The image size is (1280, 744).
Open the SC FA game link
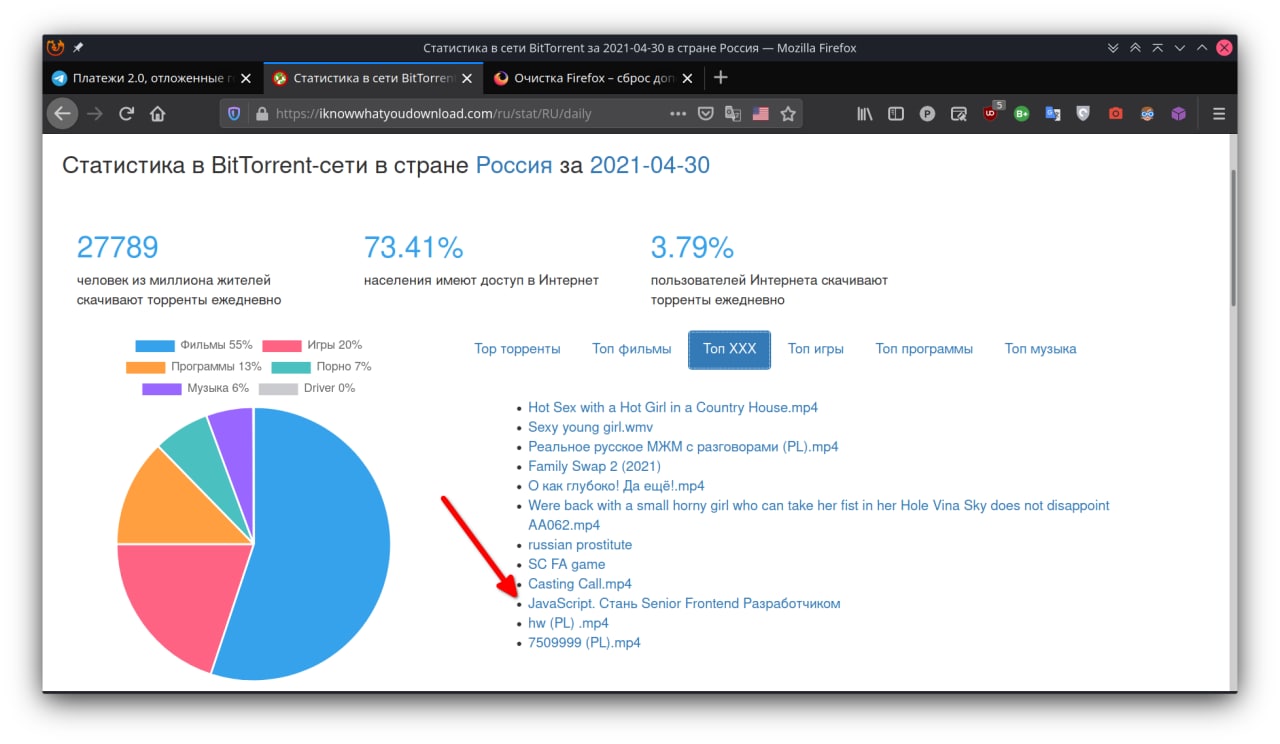click(567, 564)
